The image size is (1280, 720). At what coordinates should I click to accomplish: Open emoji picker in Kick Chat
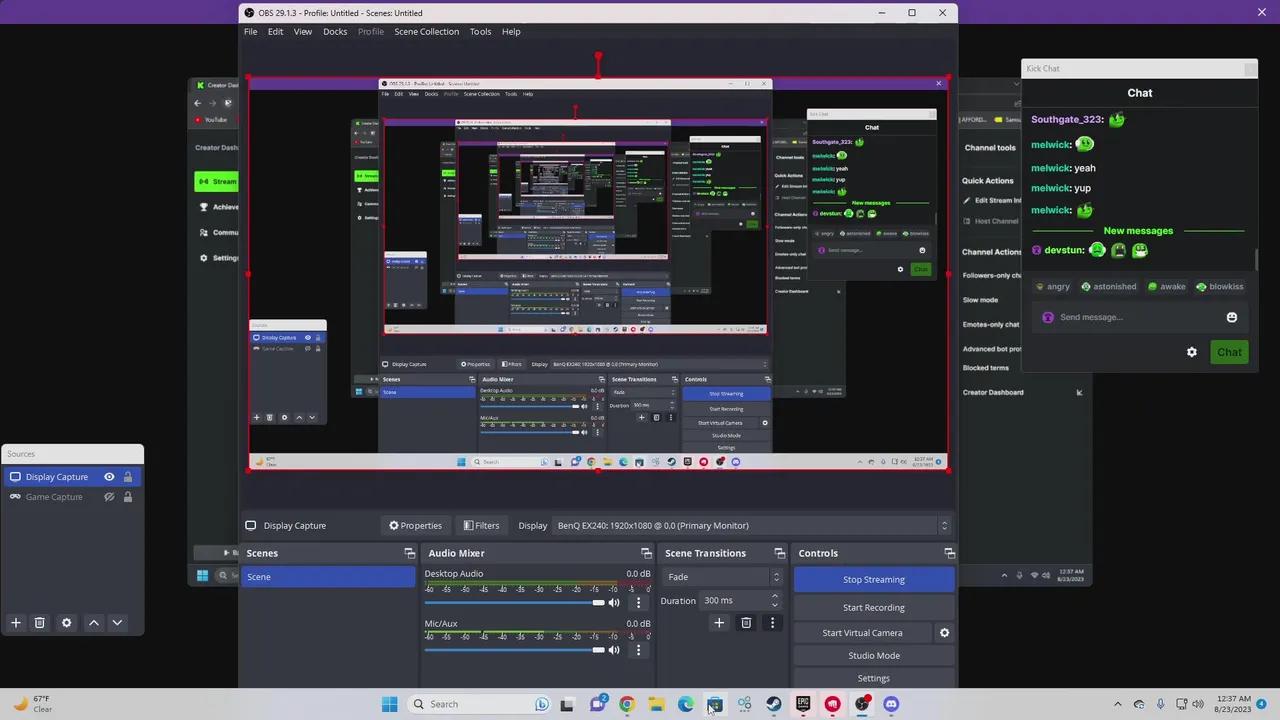(1232, 317)
